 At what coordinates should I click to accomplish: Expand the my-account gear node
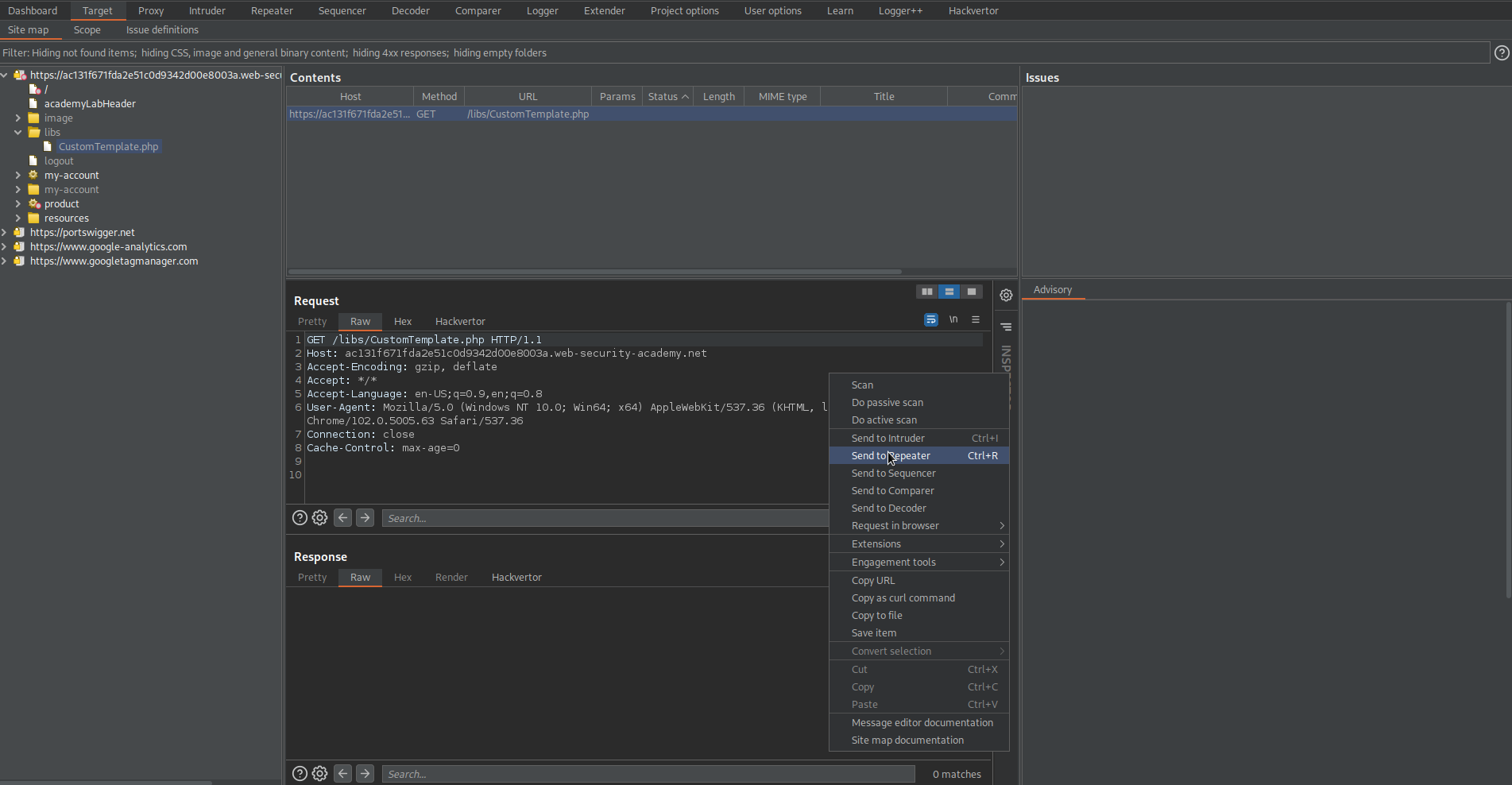click(x=17, y=175)
